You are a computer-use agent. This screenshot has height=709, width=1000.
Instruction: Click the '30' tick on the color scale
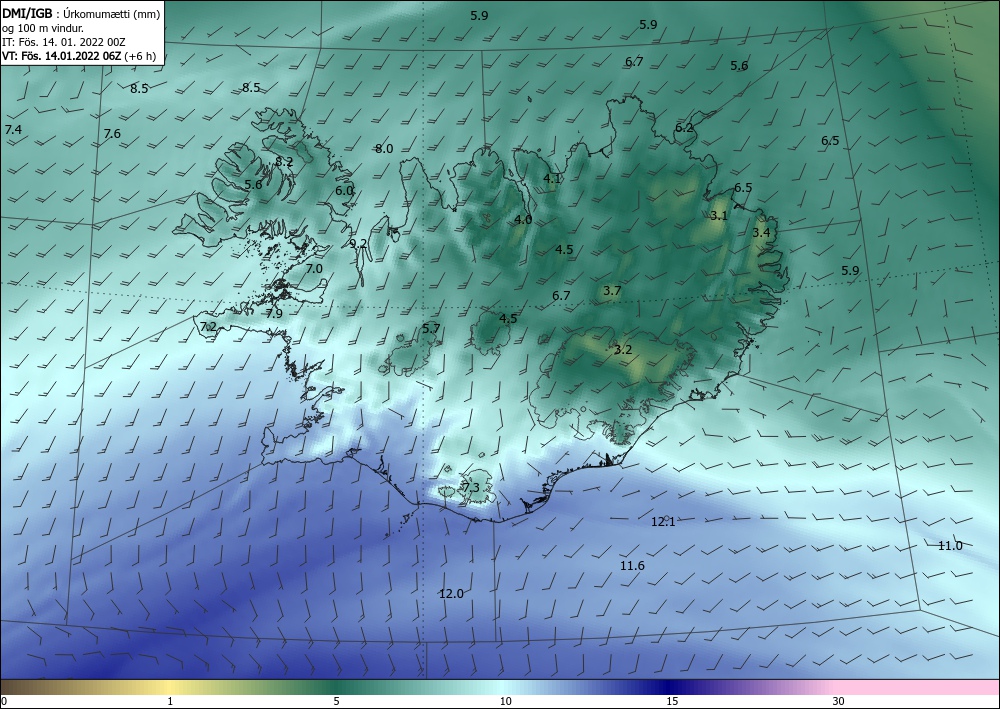pyautogui.click(x=838, y=702)
